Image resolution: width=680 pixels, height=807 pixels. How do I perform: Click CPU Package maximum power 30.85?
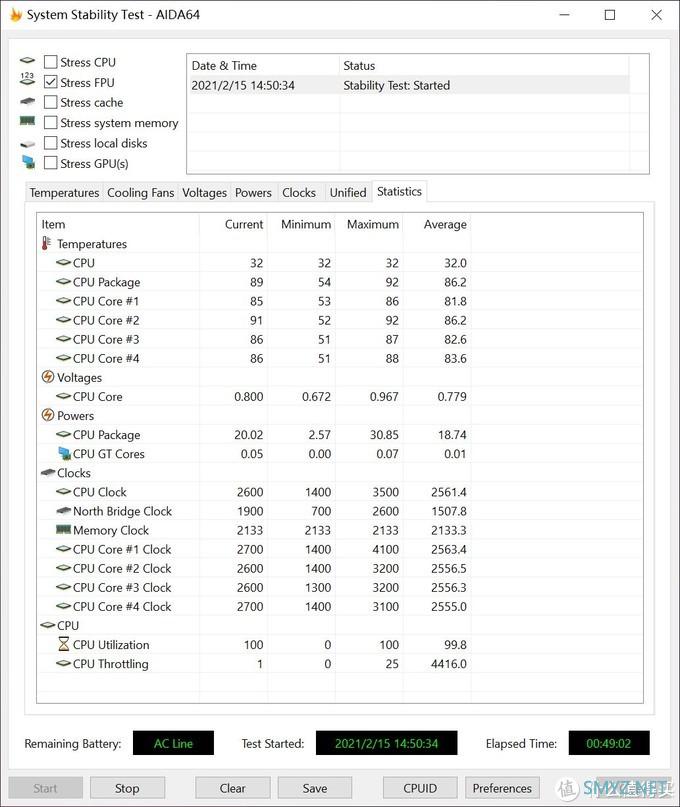pyautogui.click(x=384, y=435)
